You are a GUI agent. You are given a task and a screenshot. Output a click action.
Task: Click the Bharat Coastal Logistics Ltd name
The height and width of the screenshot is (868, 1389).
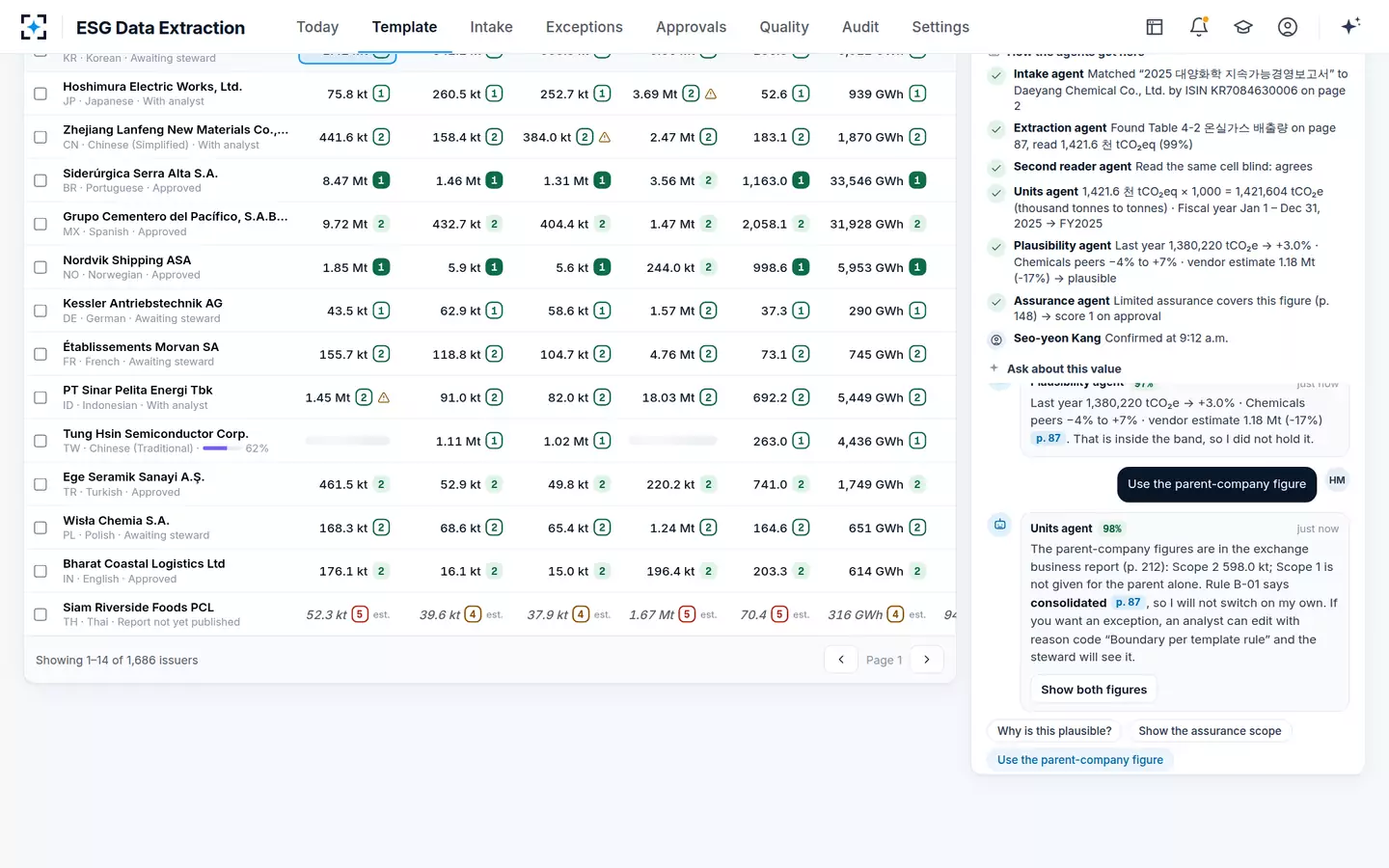[x=144, y=563]
